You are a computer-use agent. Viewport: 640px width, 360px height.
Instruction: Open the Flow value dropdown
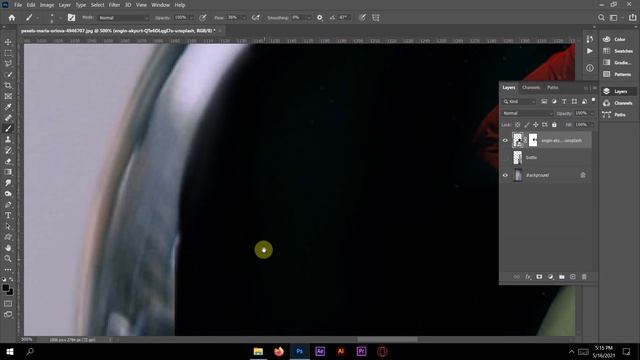pyautogui.click(x=244, y=18)
